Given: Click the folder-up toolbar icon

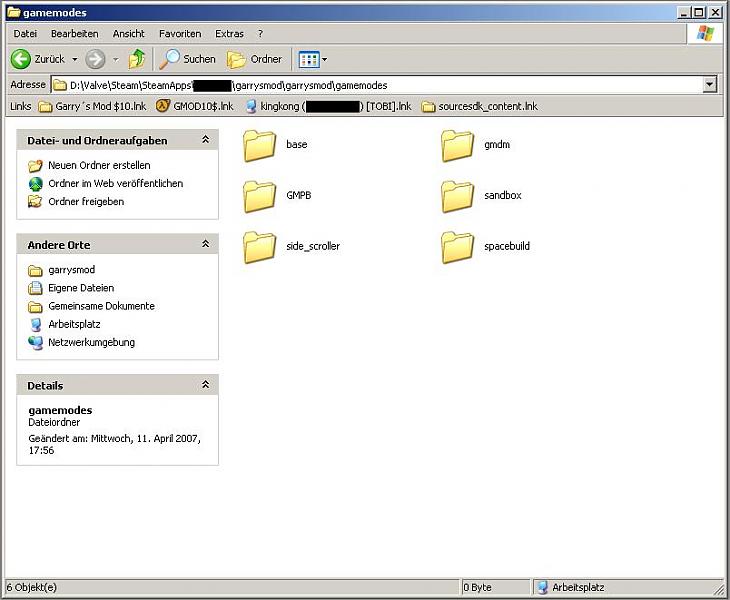Looking at the screenshot, I should pos(137,59).
